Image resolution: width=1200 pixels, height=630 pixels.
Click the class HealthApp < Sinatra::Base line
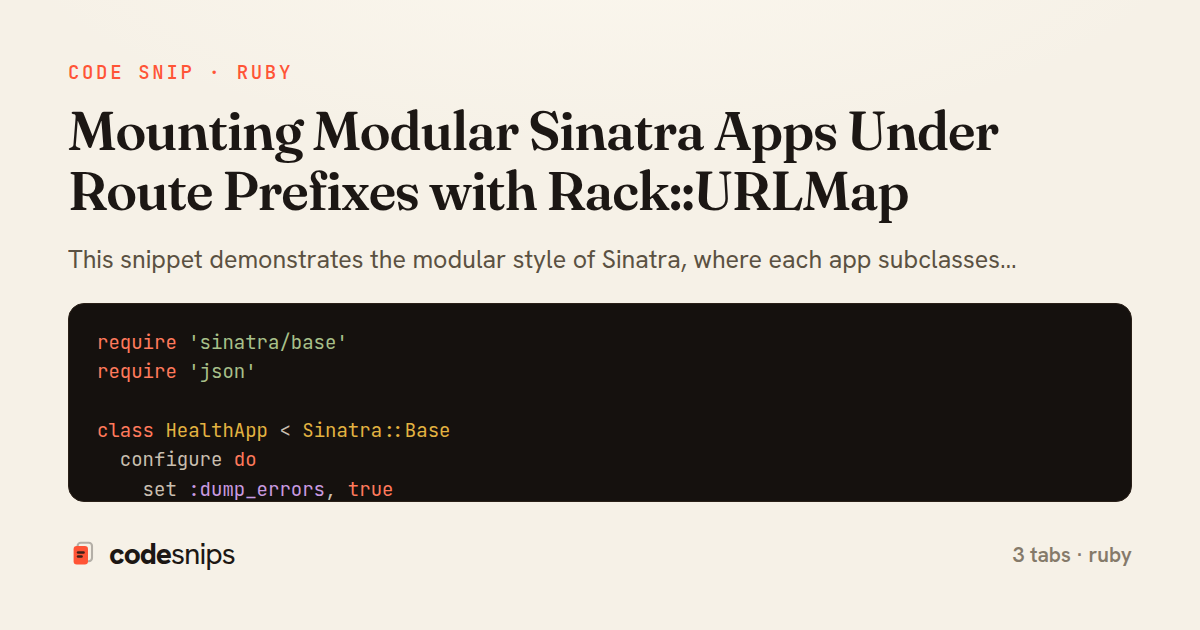[273, 431]
